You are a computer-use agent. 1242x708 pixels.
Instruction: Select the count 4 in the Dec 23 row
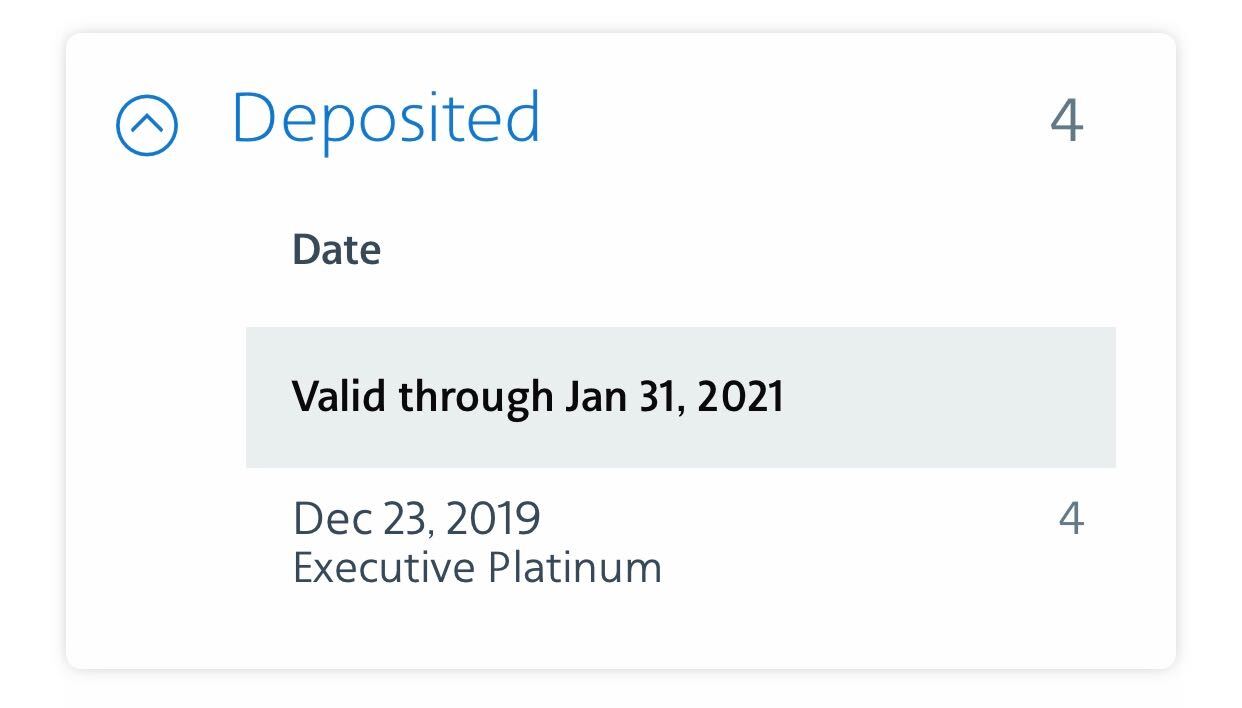(1071, 518)
